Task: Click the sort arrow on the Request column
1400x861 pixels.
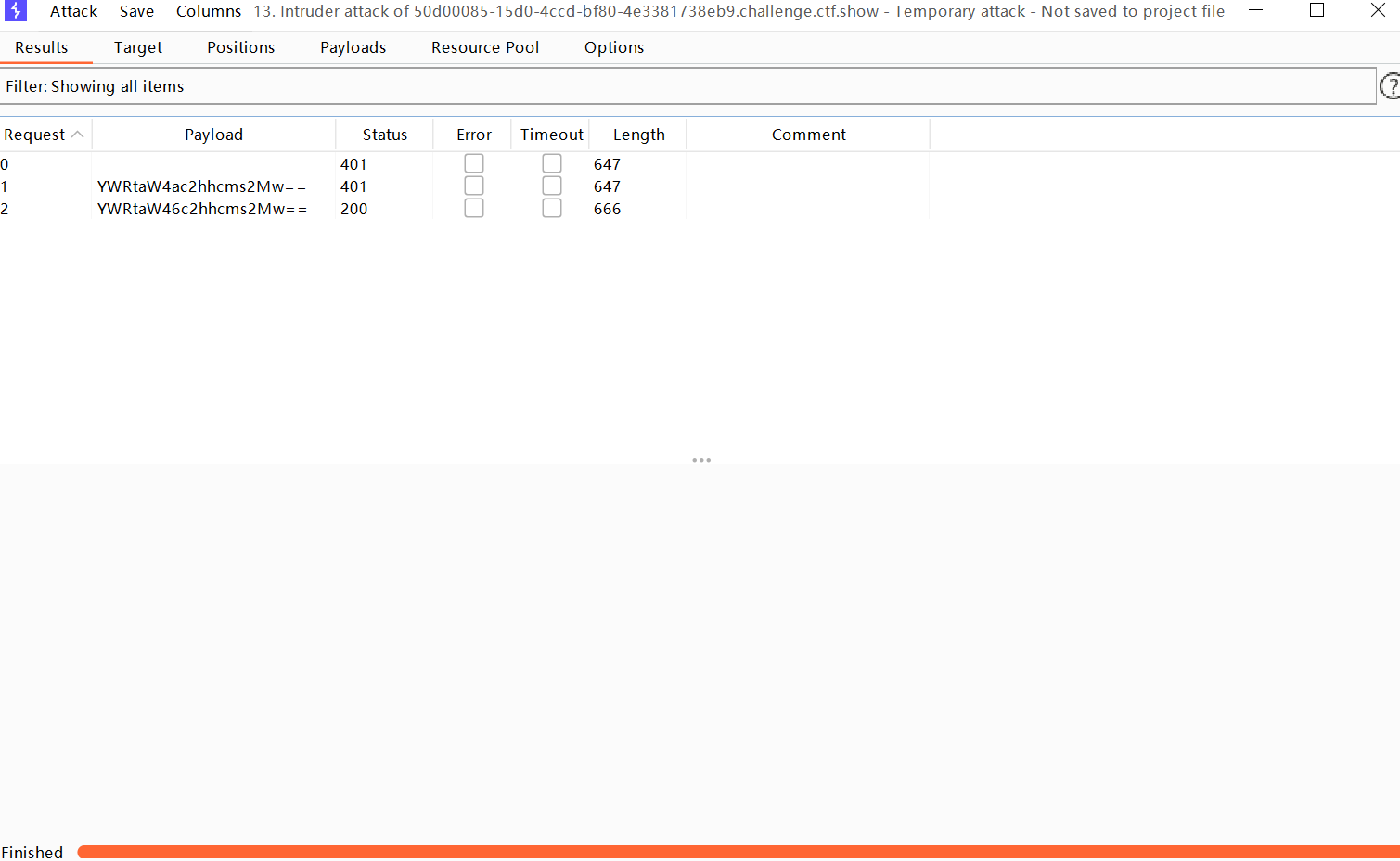Action: click(x=78, y=135)
